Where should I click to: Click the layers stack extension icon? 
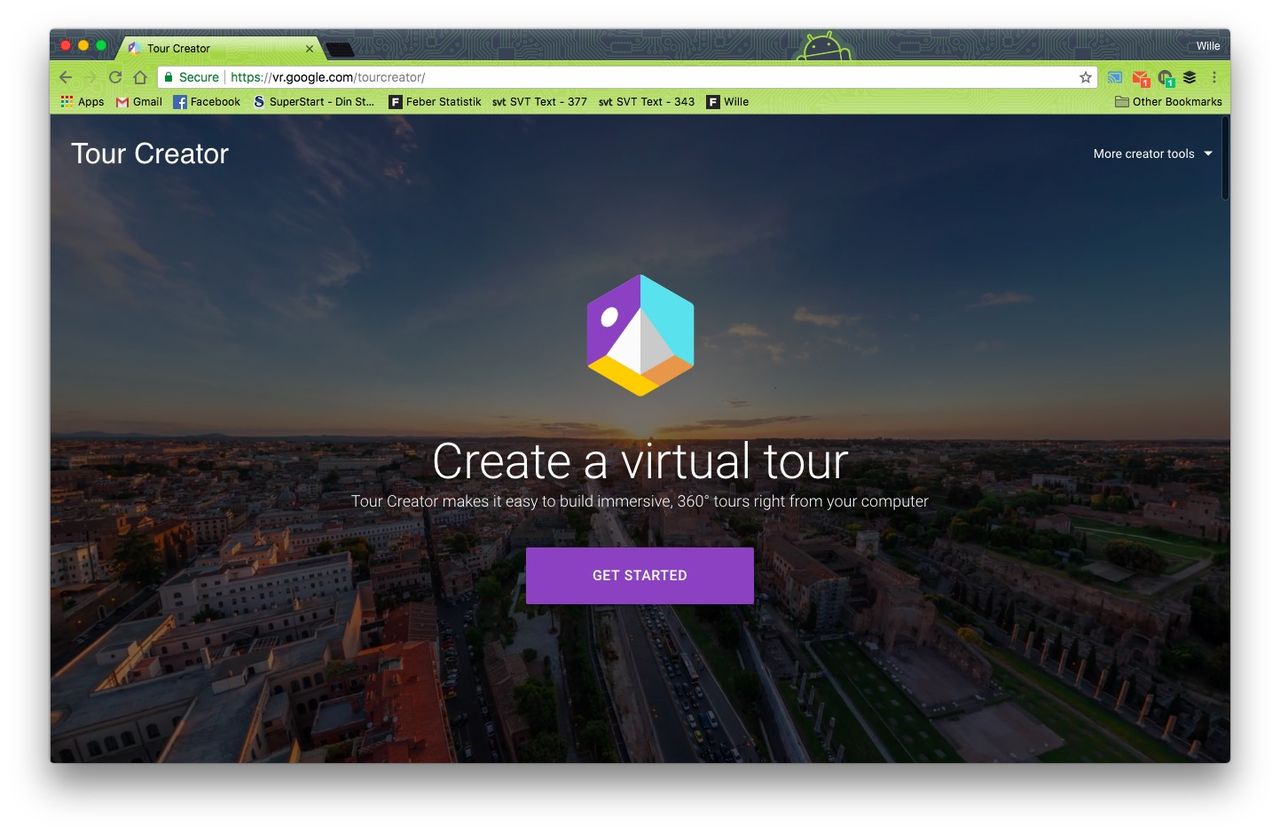1189,77
